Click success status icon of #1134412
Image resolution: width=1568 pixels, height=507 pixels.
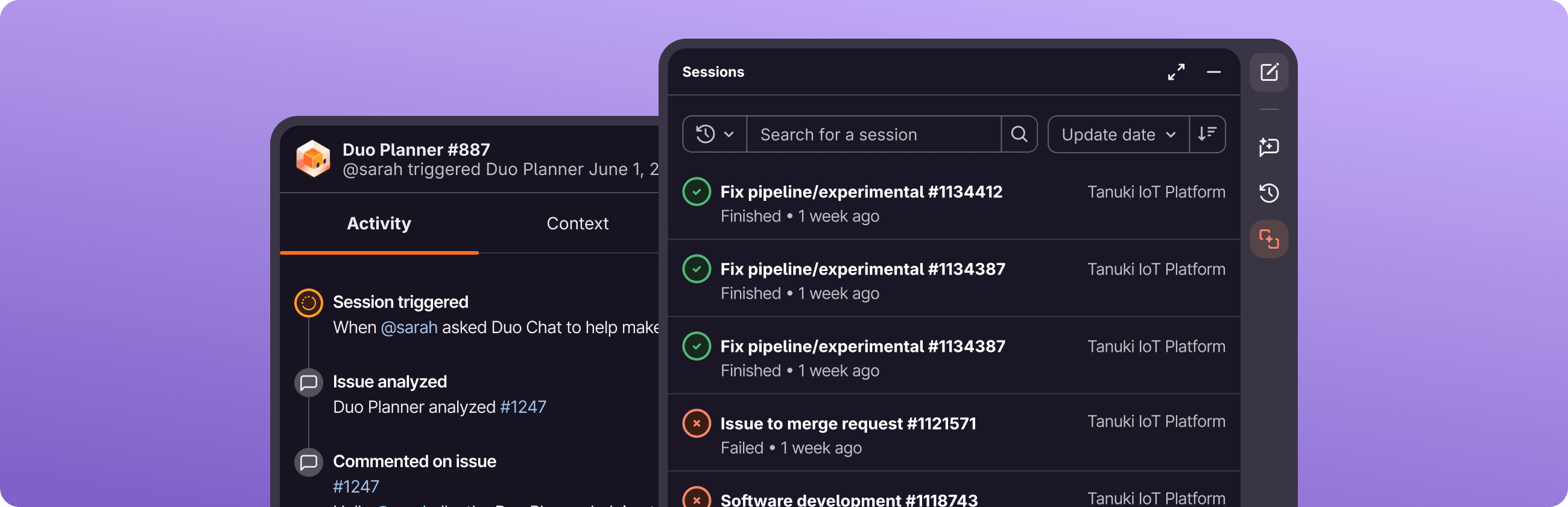tap(697, 192)
